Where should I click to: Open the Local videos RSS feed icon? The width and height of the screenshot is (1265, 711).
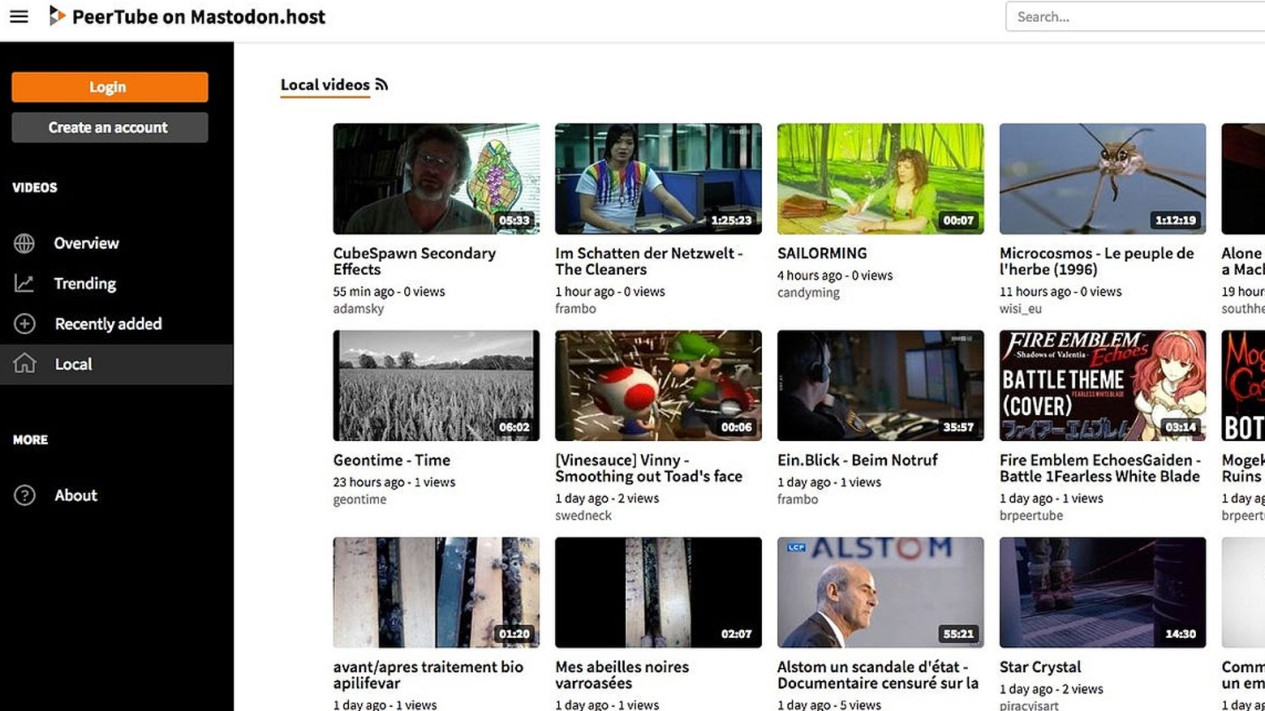[381, 85]
